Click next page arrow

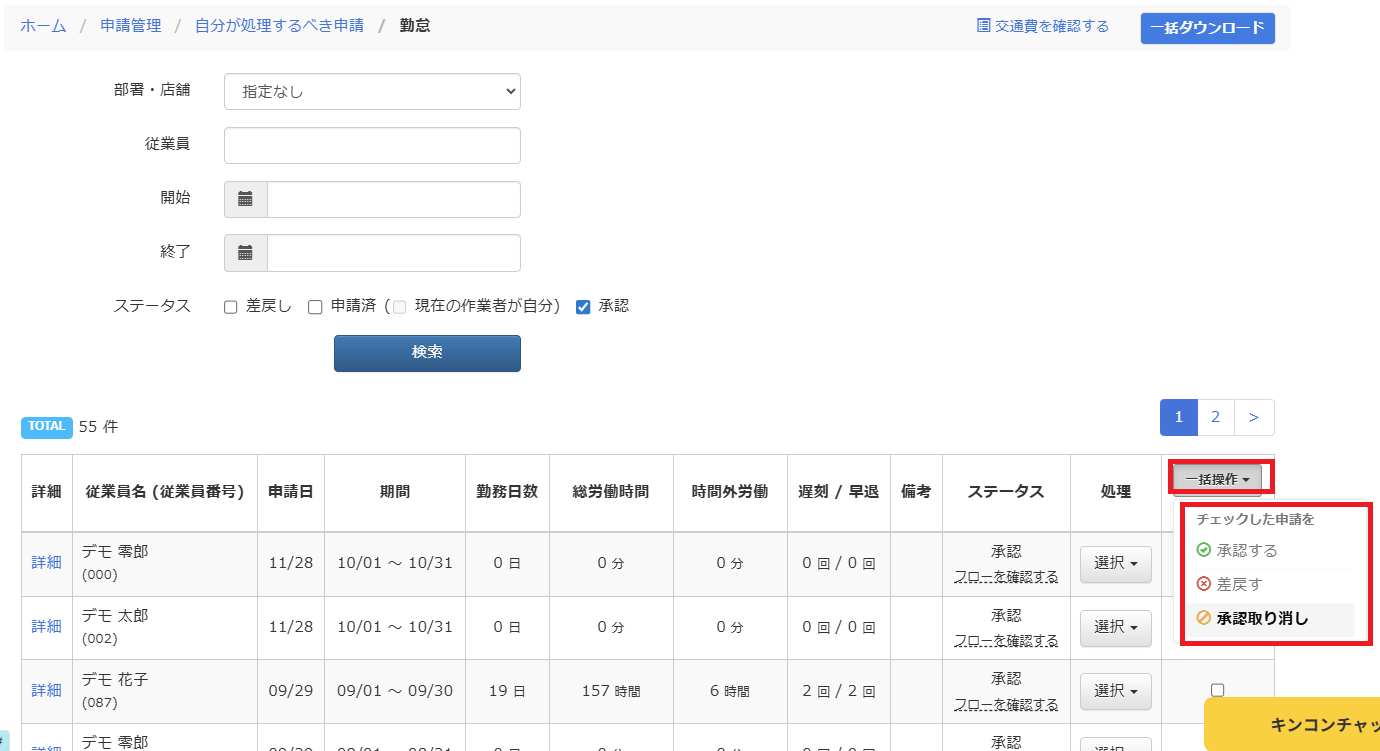point(1255,417)
